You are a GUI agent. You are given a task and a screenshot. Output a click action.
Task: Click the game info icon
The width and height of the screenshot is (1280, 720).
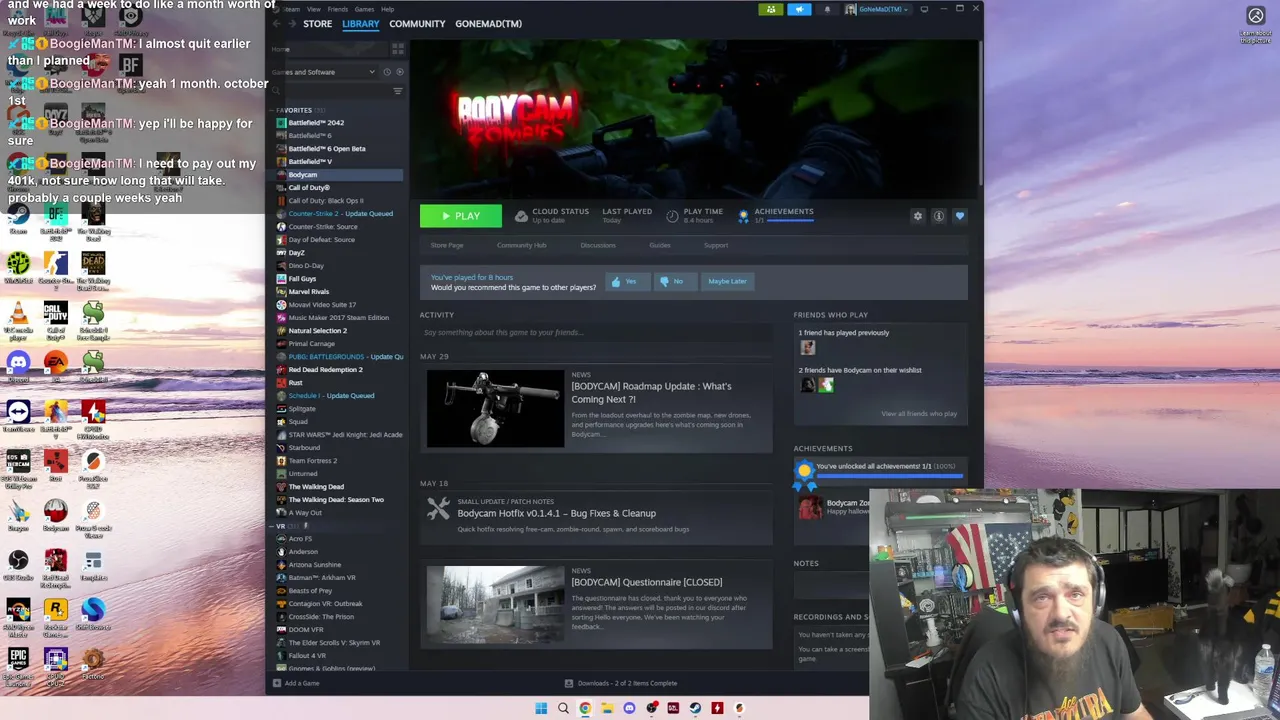939,216
